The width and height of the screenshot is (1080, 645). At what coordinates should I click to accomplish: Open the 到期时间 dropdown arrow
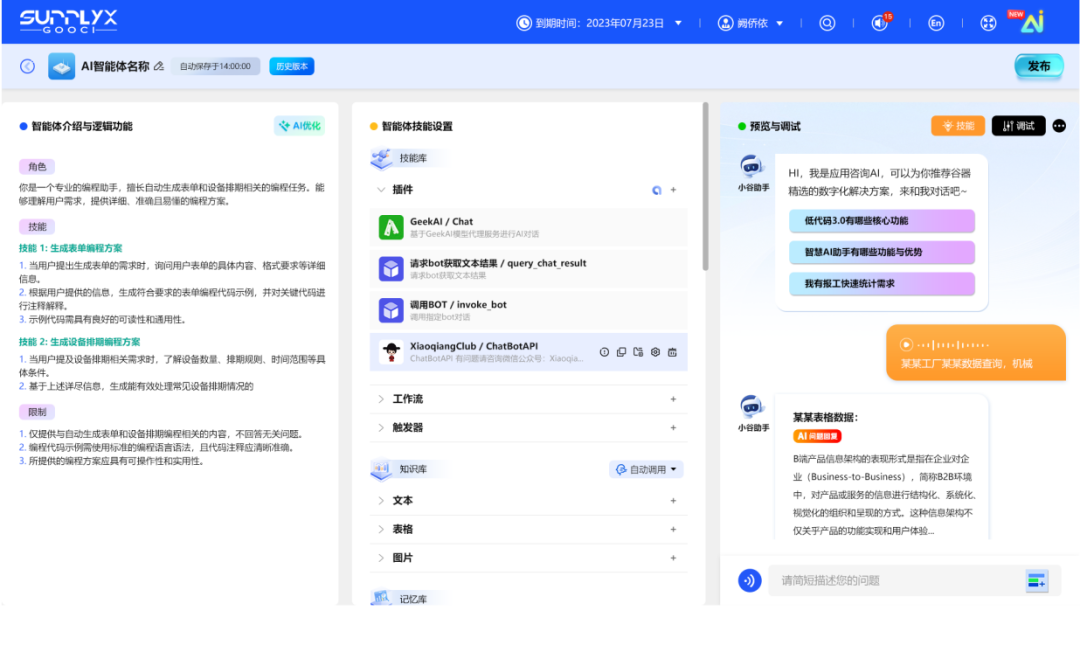click(678, 23)
